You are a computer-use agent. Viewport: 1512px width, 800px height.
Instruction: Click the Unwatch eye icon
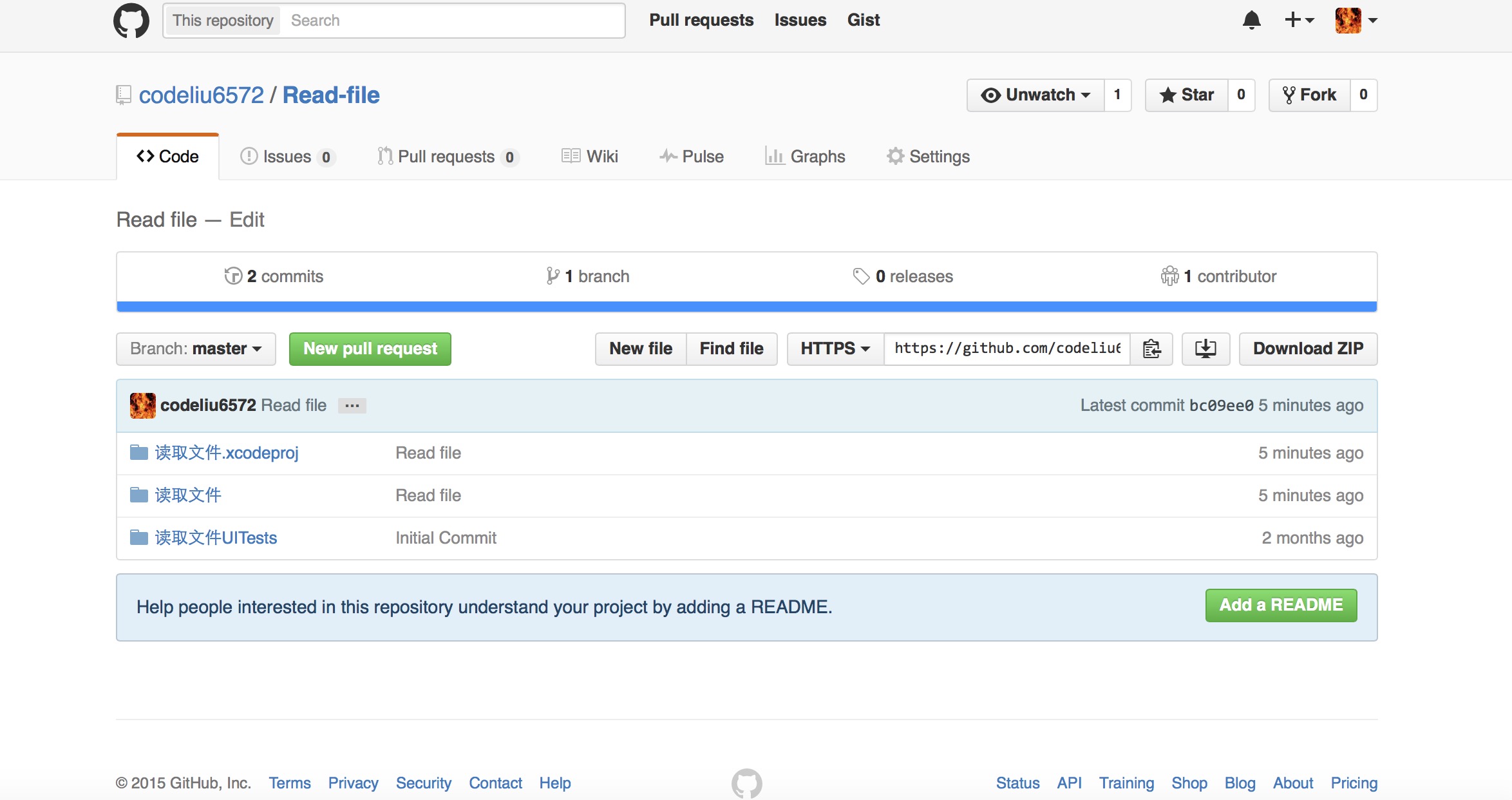coord(990,95)
